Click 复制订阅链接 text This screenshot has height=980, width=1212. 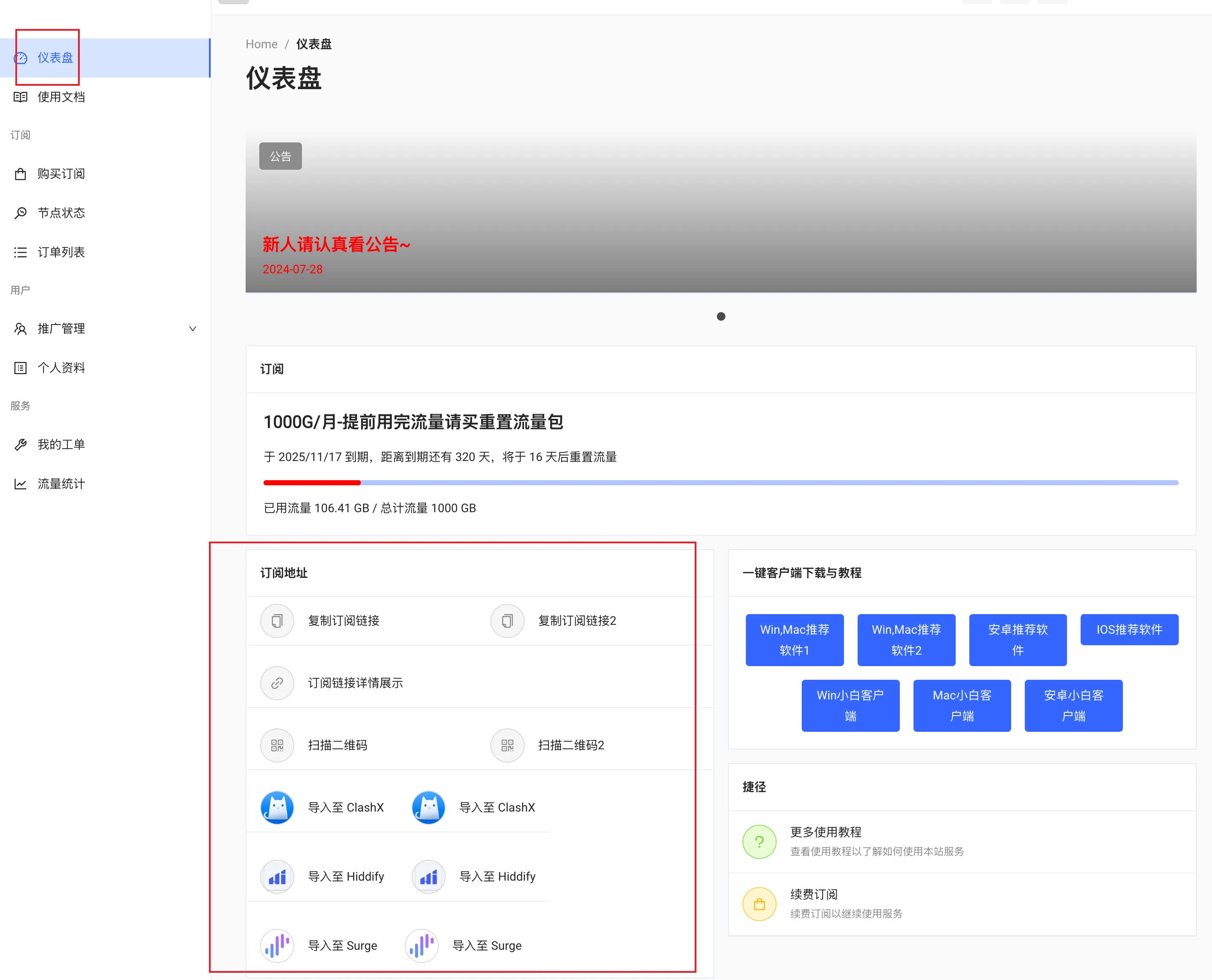[344, 621]
